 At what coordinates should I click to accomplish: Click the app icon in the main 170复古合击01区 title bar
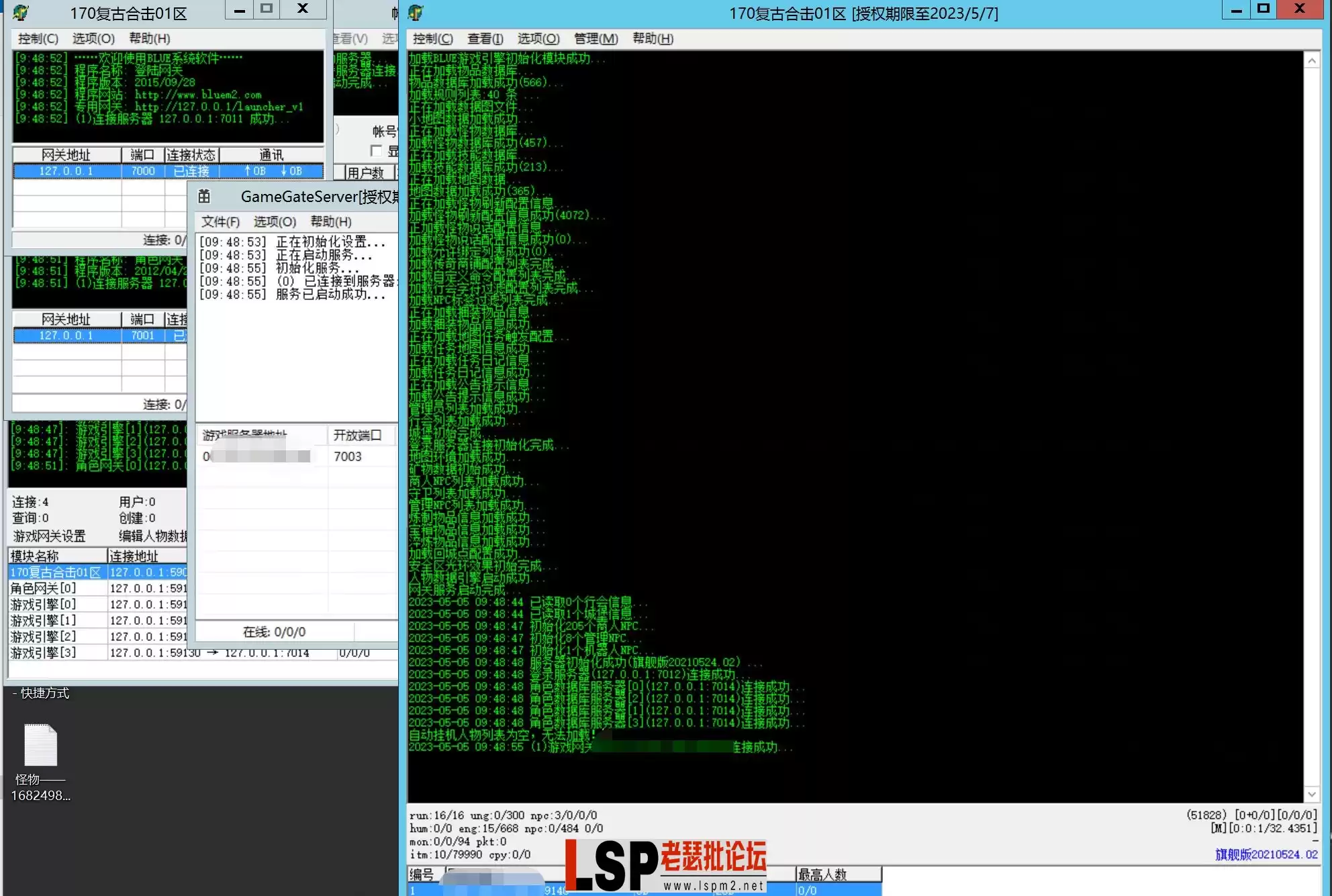416,13
